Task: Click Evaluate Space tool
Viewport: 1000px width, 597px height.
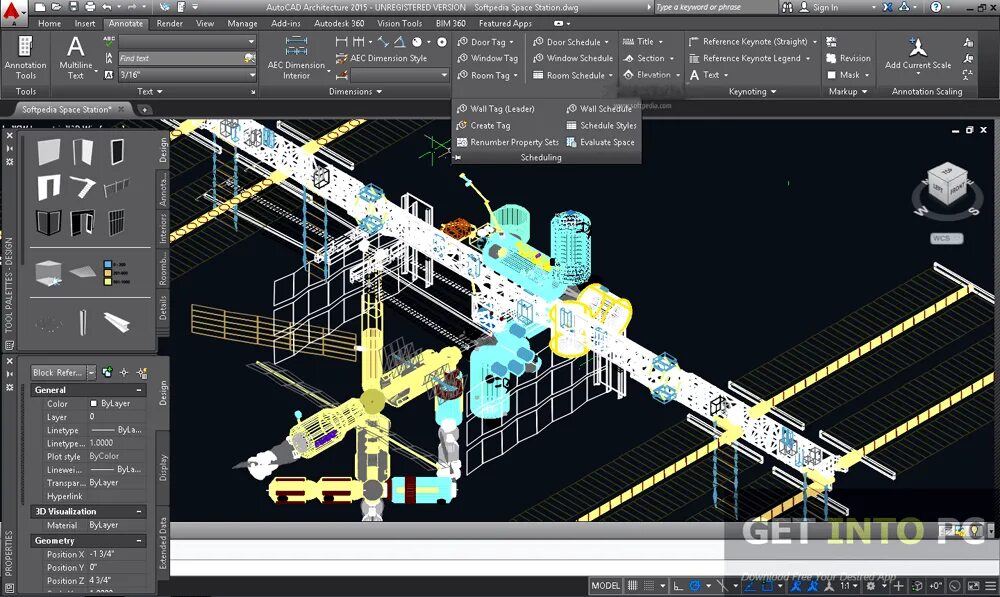Action: click(600, 142)
